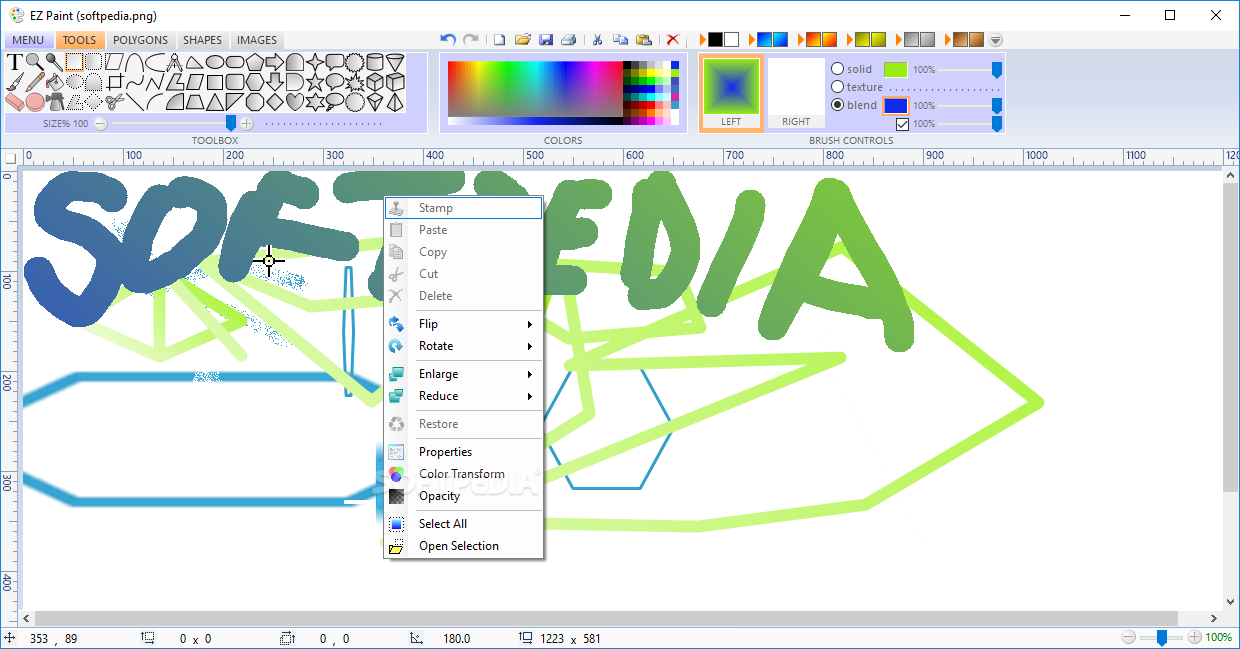Screen dimensions: 1240x649
Task: Choose the paint bucket fill tool
Action: [x=54, y=82]
